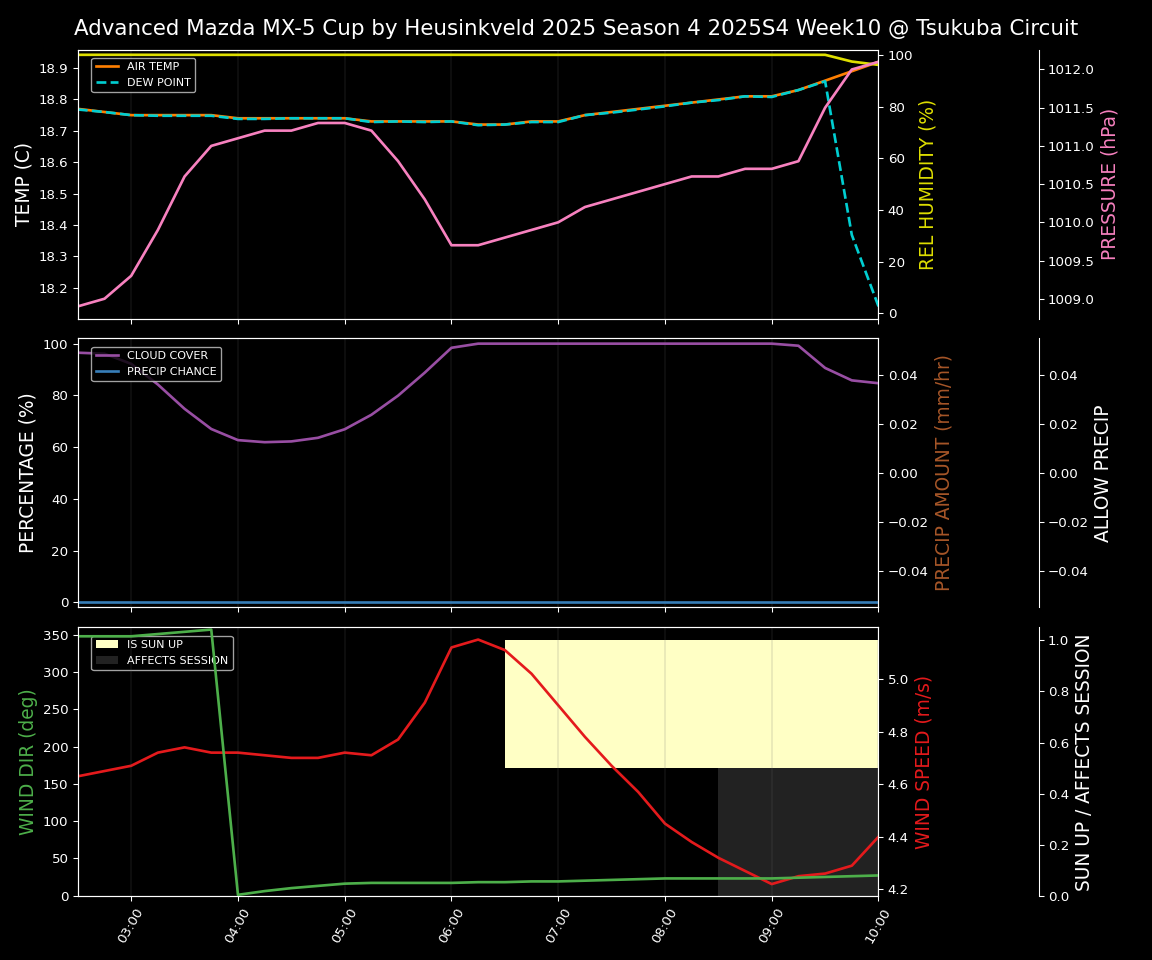This screenshot has width=1152, height=960.
Task: Click the chart title mentioning Tsukuba Circuit
Action: coord(576,28)
